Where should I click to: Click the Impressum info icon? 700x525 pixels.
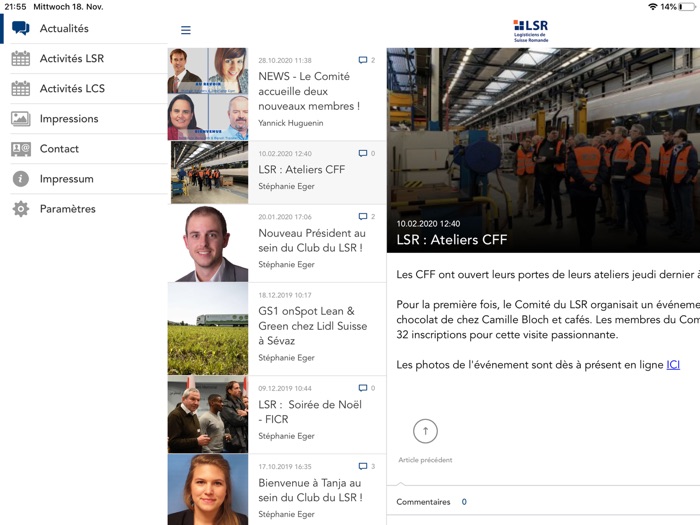click(21, 179)
